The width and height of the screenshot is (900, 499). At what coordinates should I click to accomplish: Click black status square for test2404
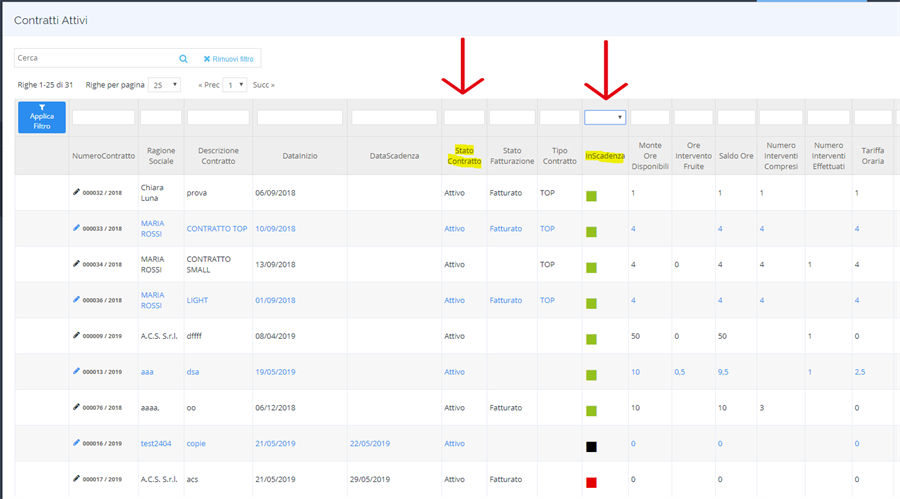pyautogui.click(x=591, y=447)
